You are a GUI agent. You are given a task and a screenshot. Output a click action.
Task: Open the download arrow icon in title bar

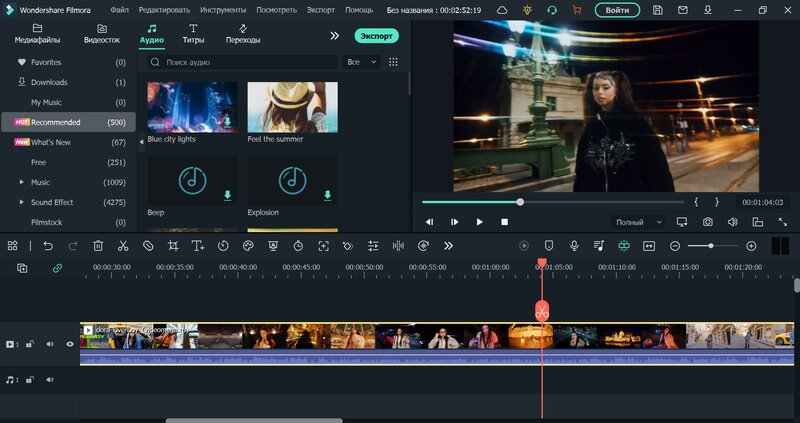click(x=708, y=10)
